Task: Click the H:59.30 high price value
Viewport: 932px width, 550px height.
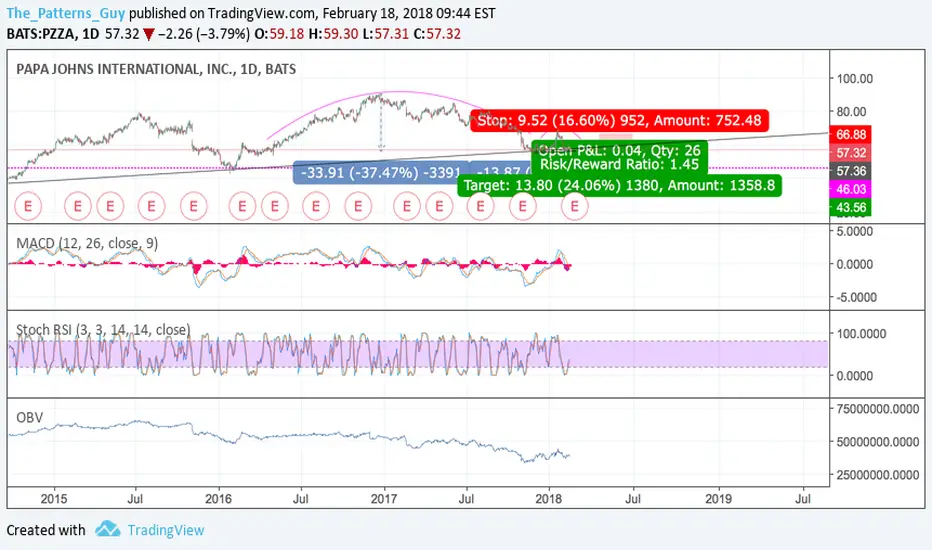Action: pyautogui.click(x=333, y=34)
